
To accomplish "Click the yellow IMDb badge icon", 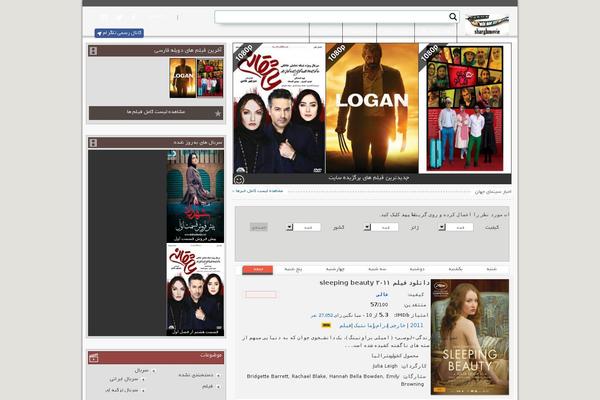I will [x=326, y=325].
